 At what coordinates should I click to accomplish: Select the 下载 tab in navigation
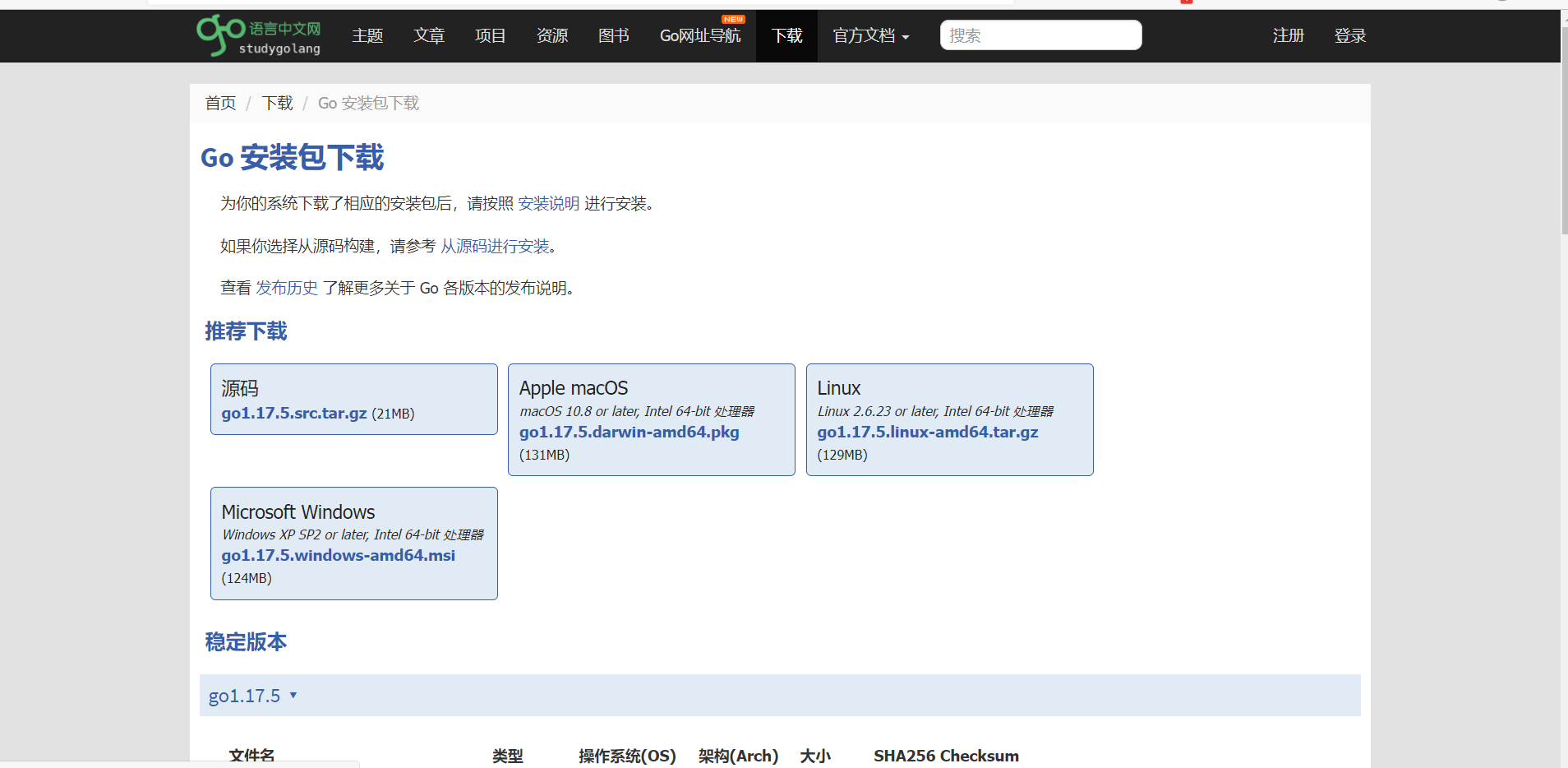(786, 35)
